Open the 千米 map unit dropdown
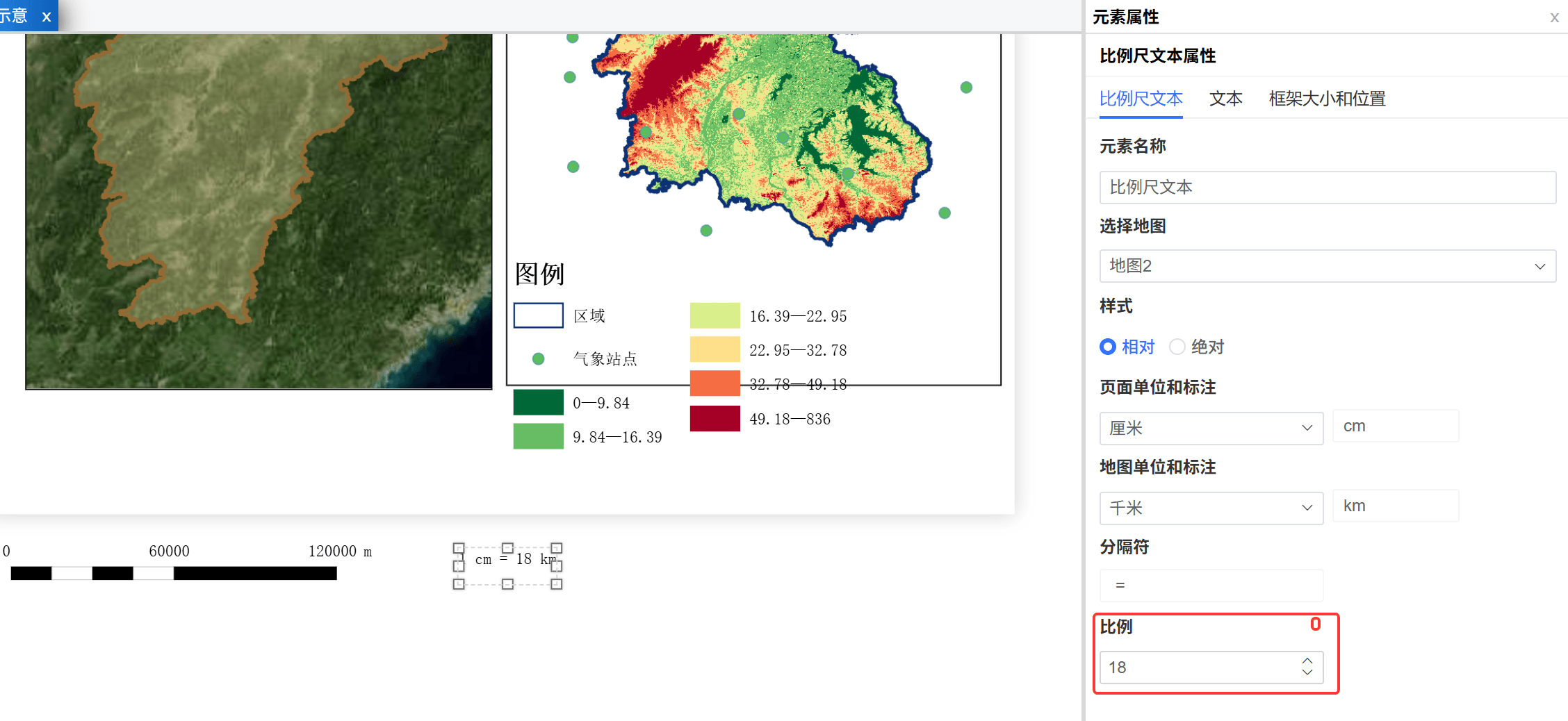 [x=1211, y=508]
